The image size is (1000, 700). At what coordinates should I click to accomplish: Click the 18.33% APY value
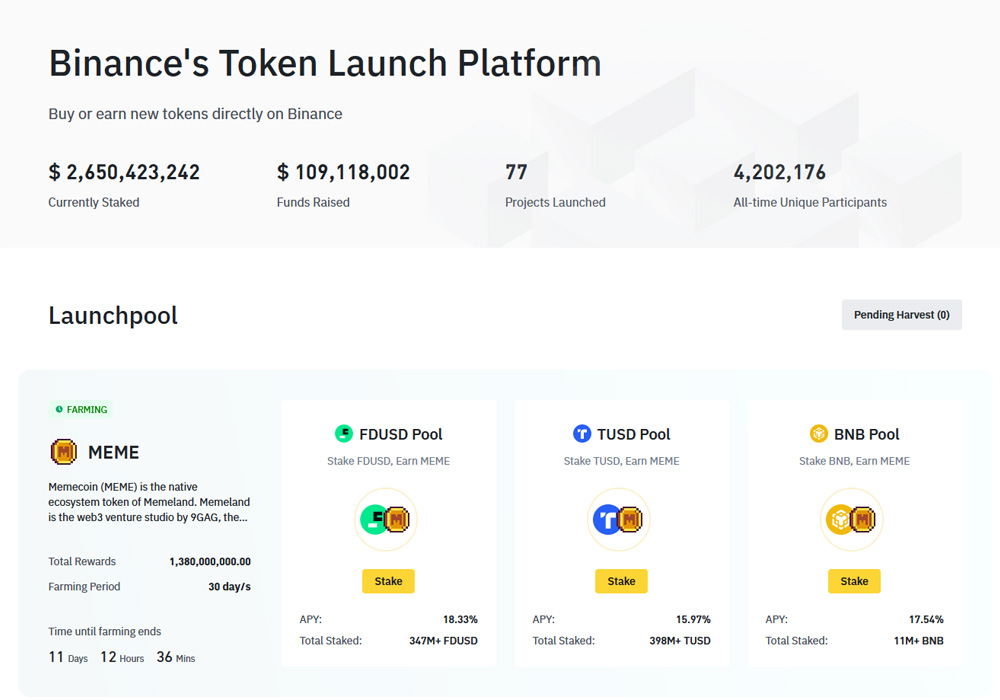point(461,617)
